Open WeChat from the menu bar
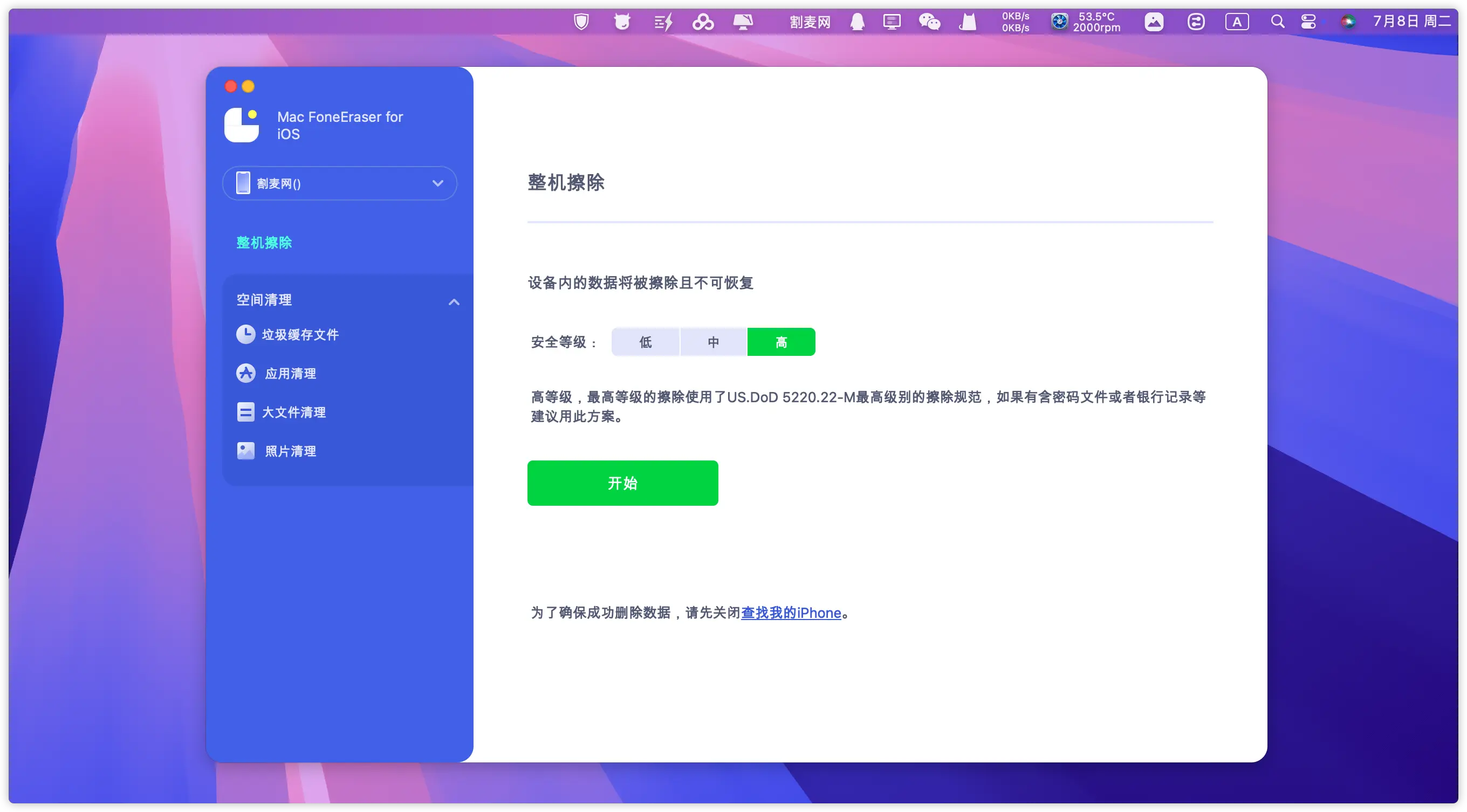The image size is (1467, 812). (929, 22)
